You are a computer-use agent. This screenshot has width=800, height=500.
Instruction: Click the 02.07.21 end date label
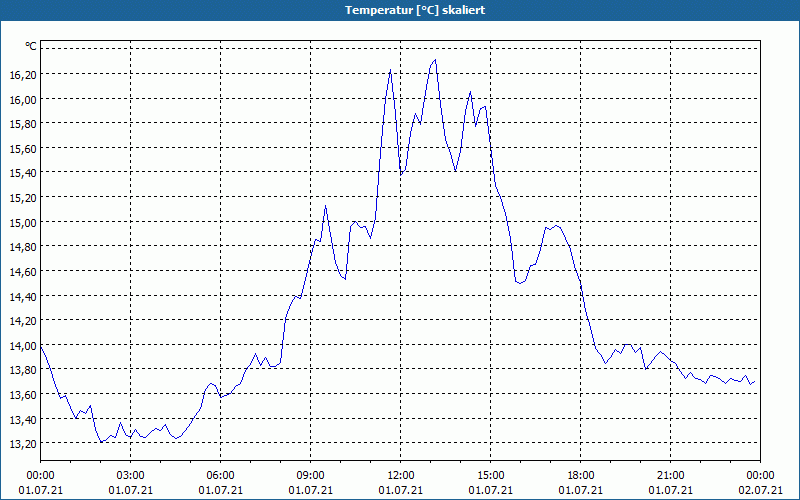click(760, 490)
